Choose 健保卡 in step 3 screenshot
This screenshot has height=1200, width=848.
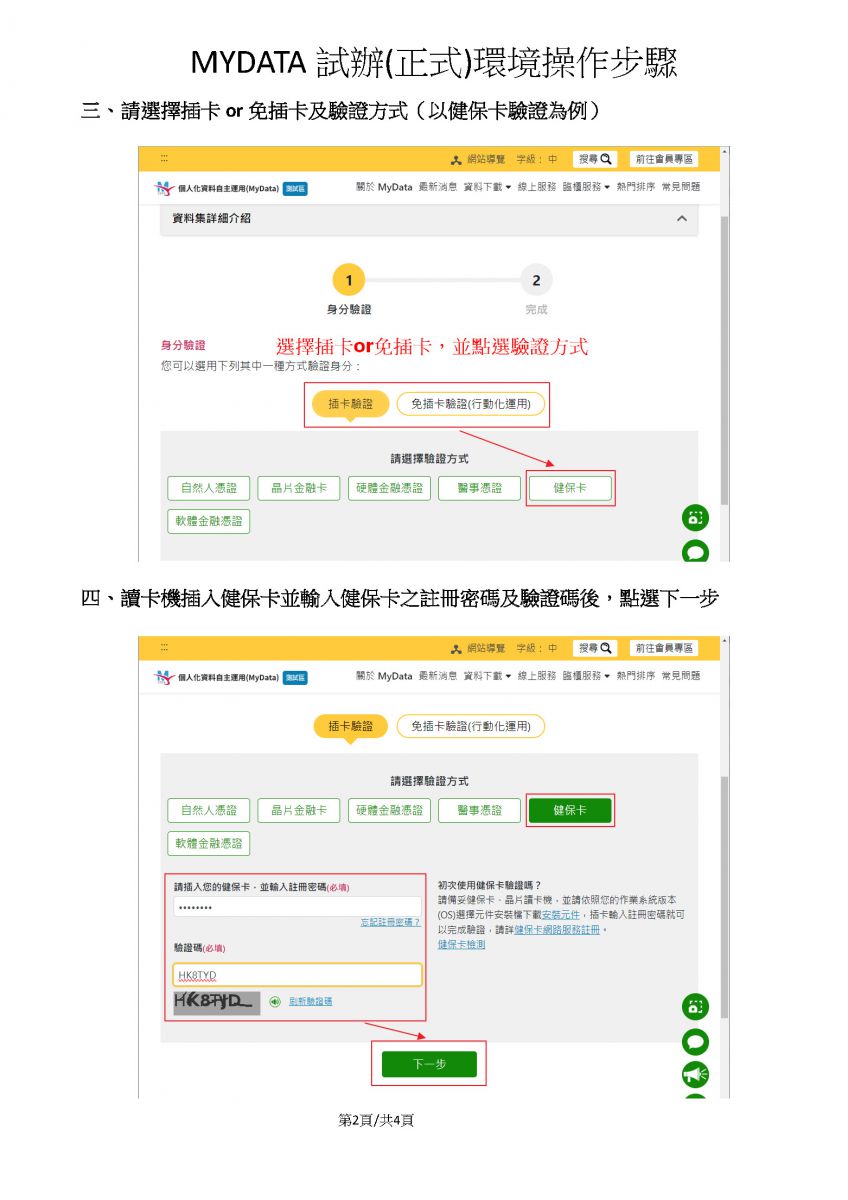pos(570,488)
